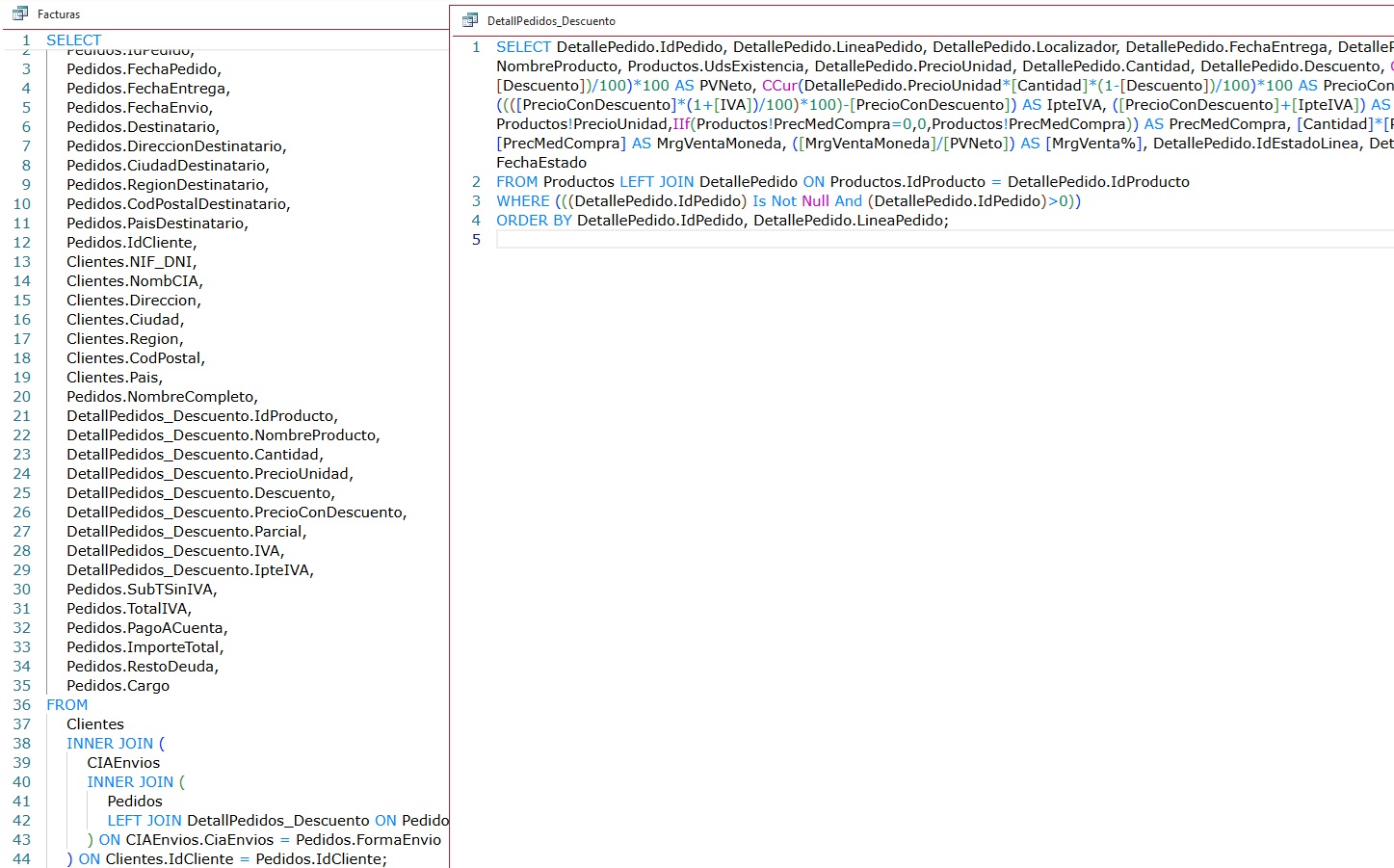Click PVNeto alias in DetallPedidos_Descuento query
Screen dimensions: 1394x868
726,85
